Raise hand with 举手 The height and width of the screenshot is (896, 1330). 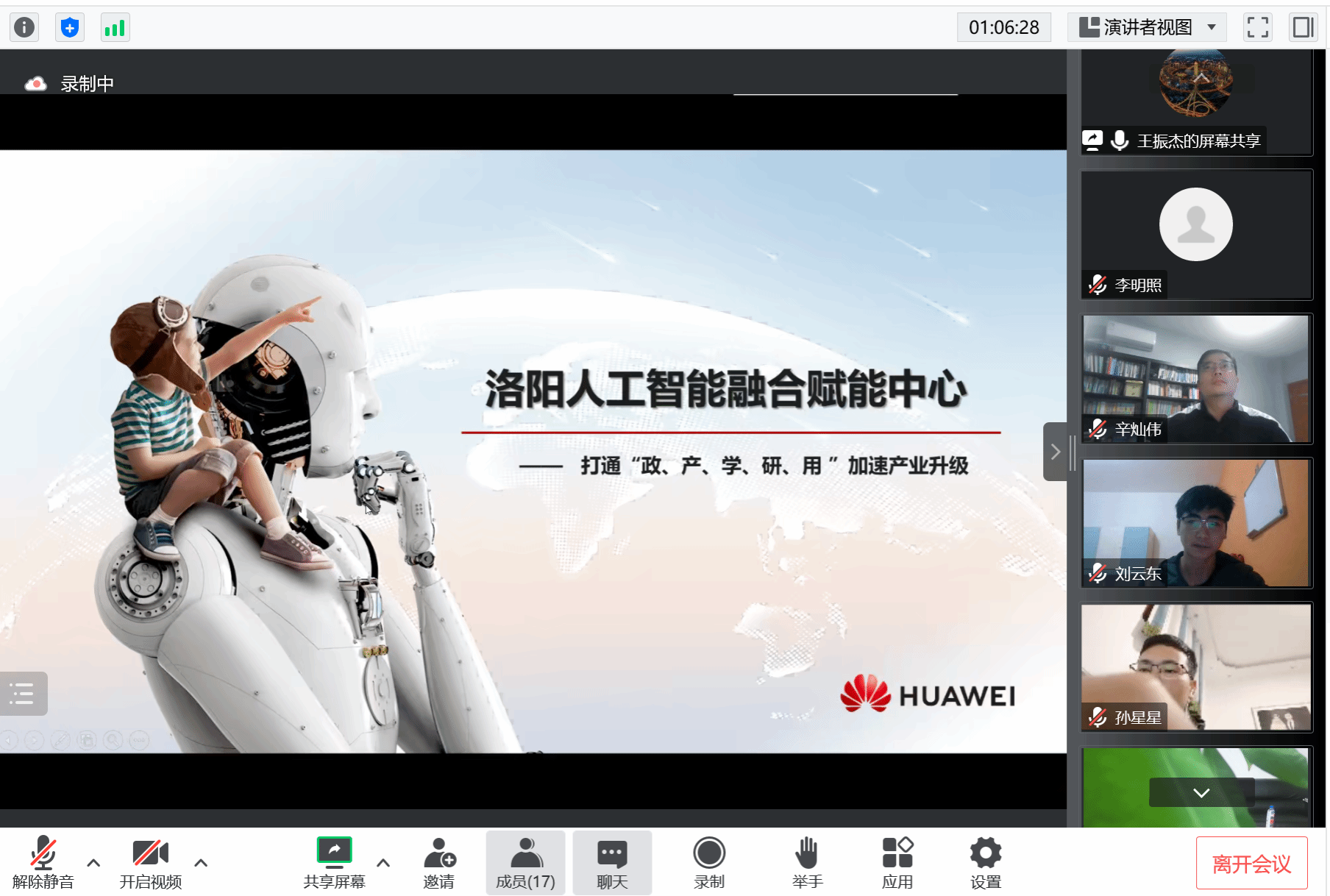(807, 862)
